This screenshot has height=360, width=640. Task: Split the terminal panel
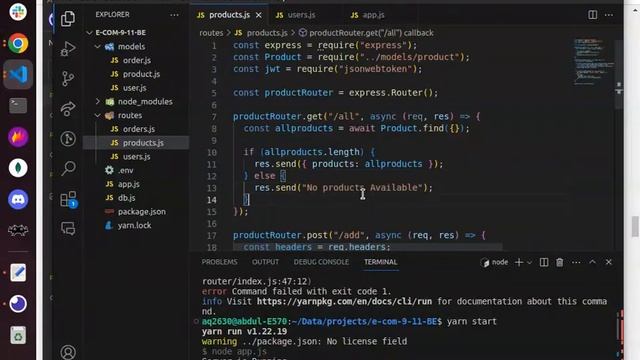point(544,262)
